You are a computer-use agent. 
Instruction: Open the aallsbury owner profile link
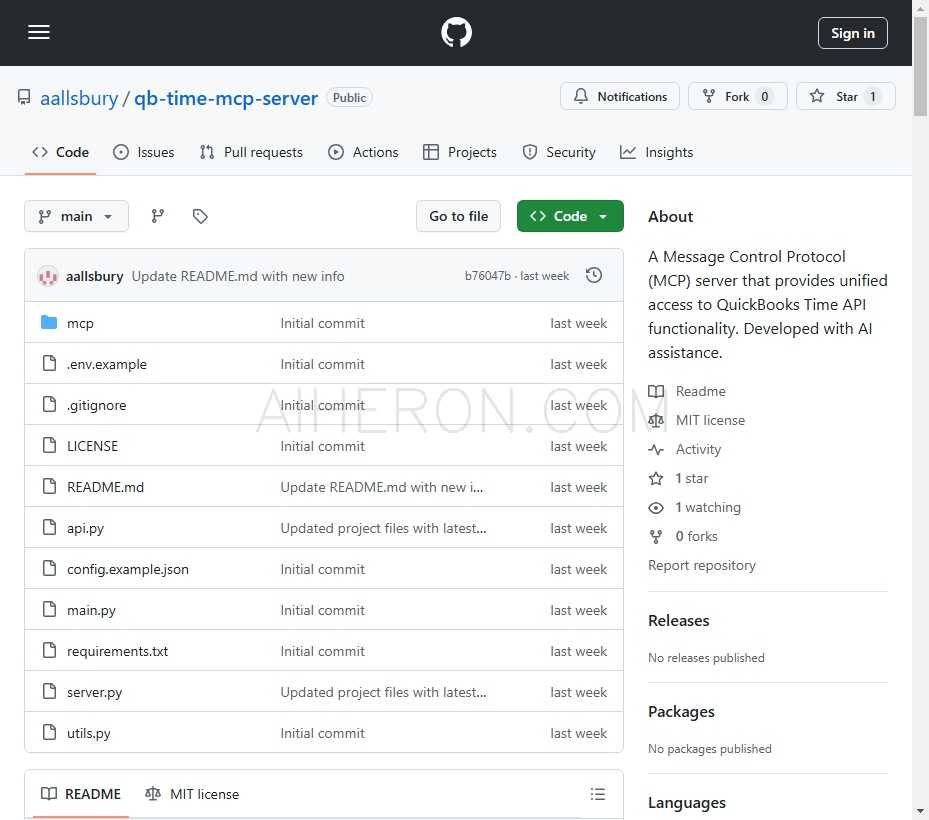79,98
